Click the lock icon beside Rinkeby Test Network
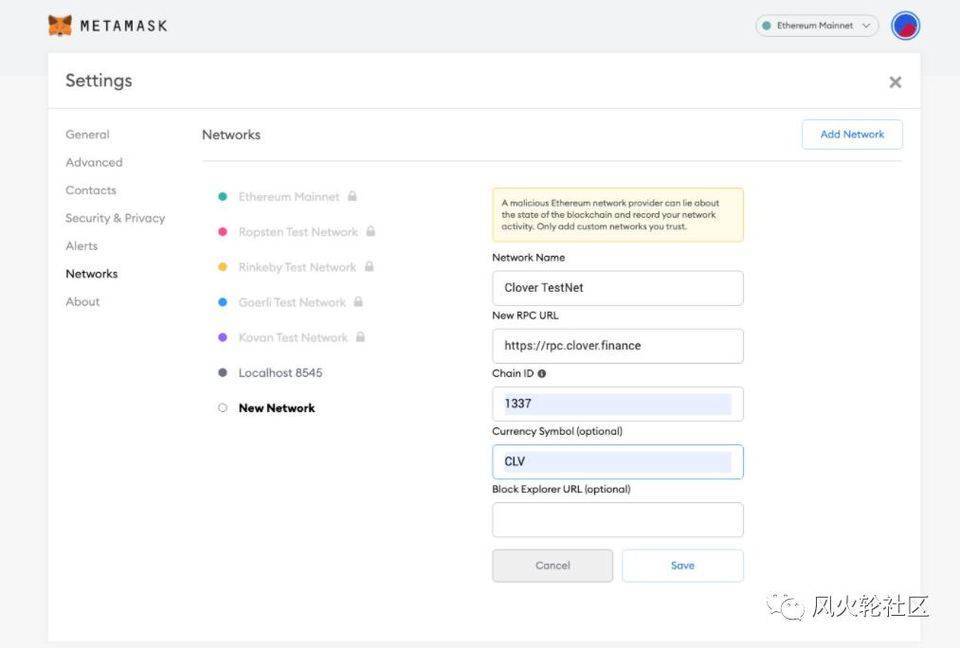Screen dimensions: 960x648 coord(369,266)
